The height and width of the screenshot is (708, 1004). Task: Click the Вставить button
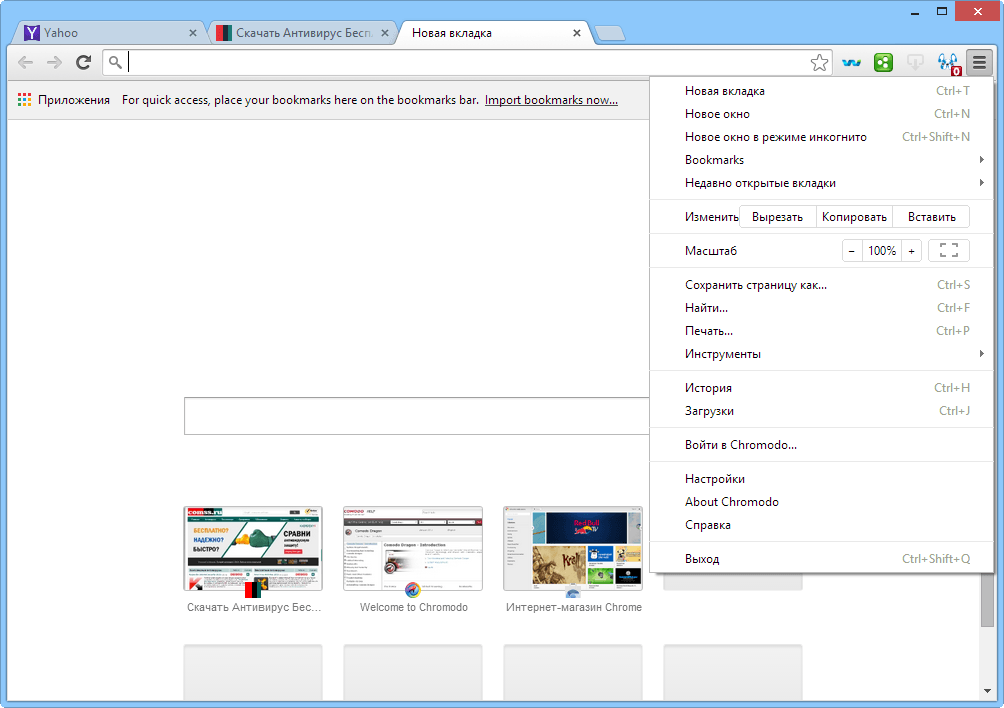932,217
